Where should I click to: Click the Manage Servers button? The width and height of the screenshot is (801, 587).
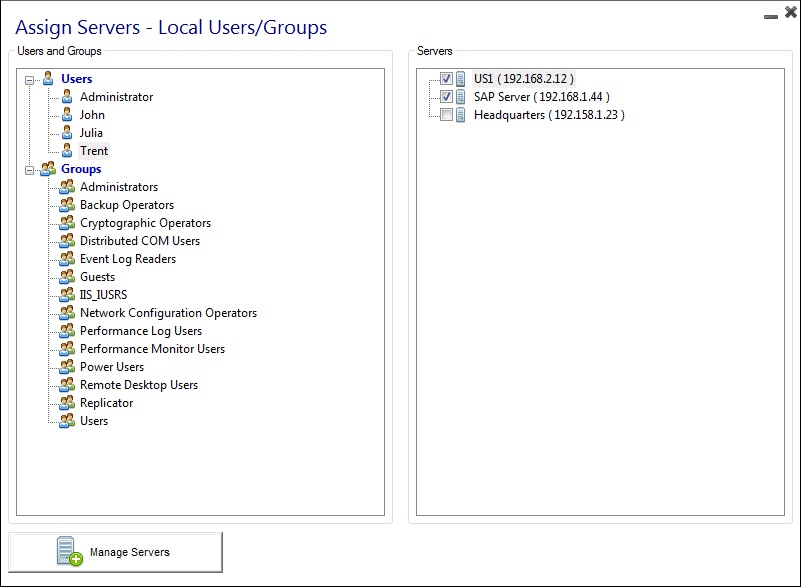[x=129, y=551]
